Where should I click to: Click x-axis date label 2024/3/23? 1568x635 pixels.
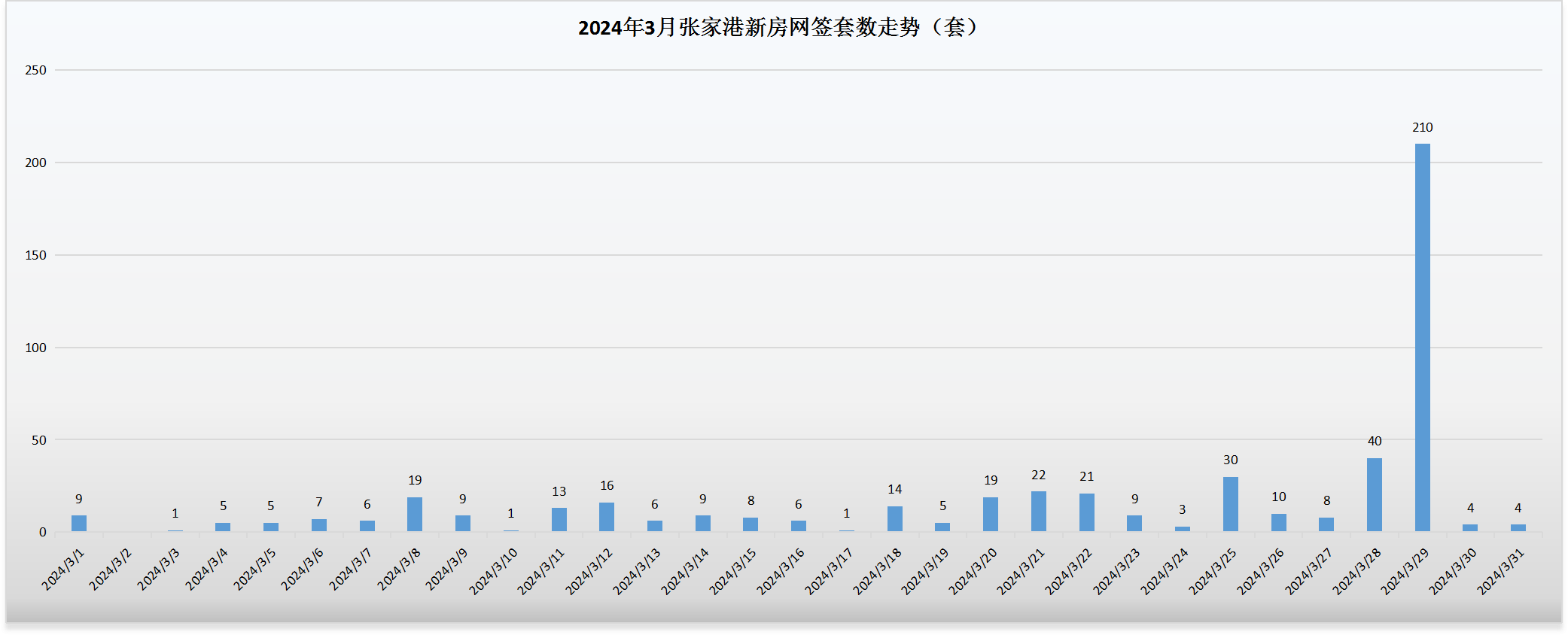(1117, 571)
